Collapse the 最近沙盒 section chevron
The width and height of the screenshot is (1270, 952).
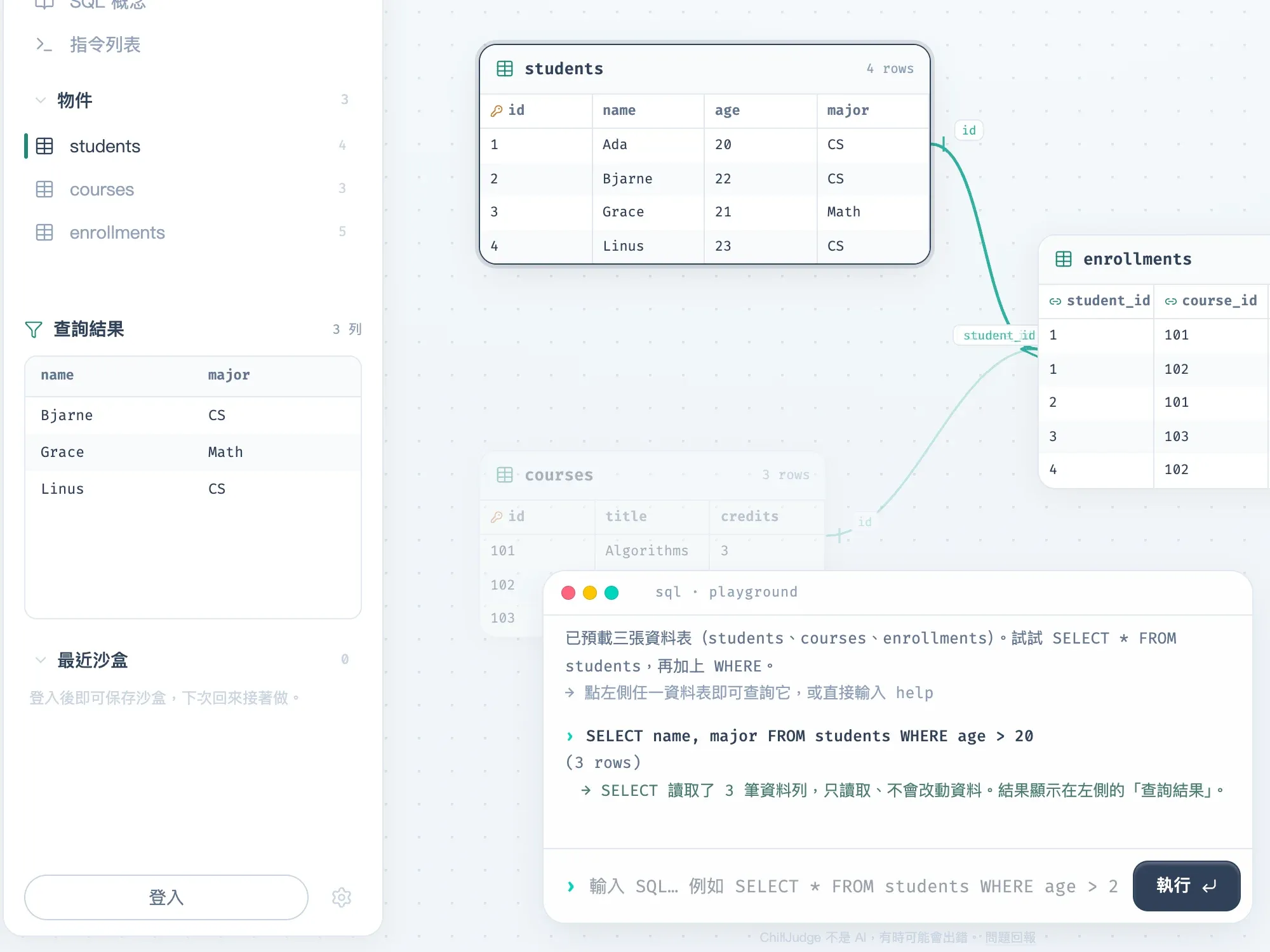[41, 659]
